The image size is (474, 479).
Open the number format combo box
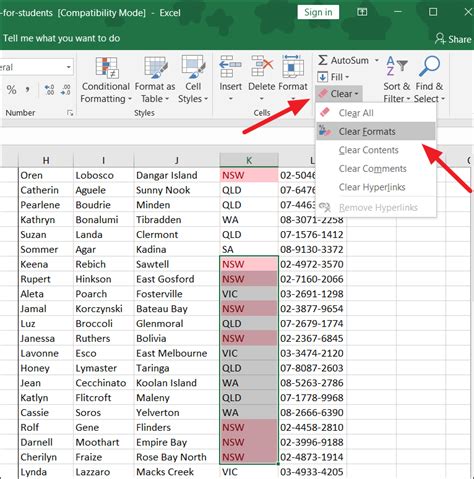point(36,67)
